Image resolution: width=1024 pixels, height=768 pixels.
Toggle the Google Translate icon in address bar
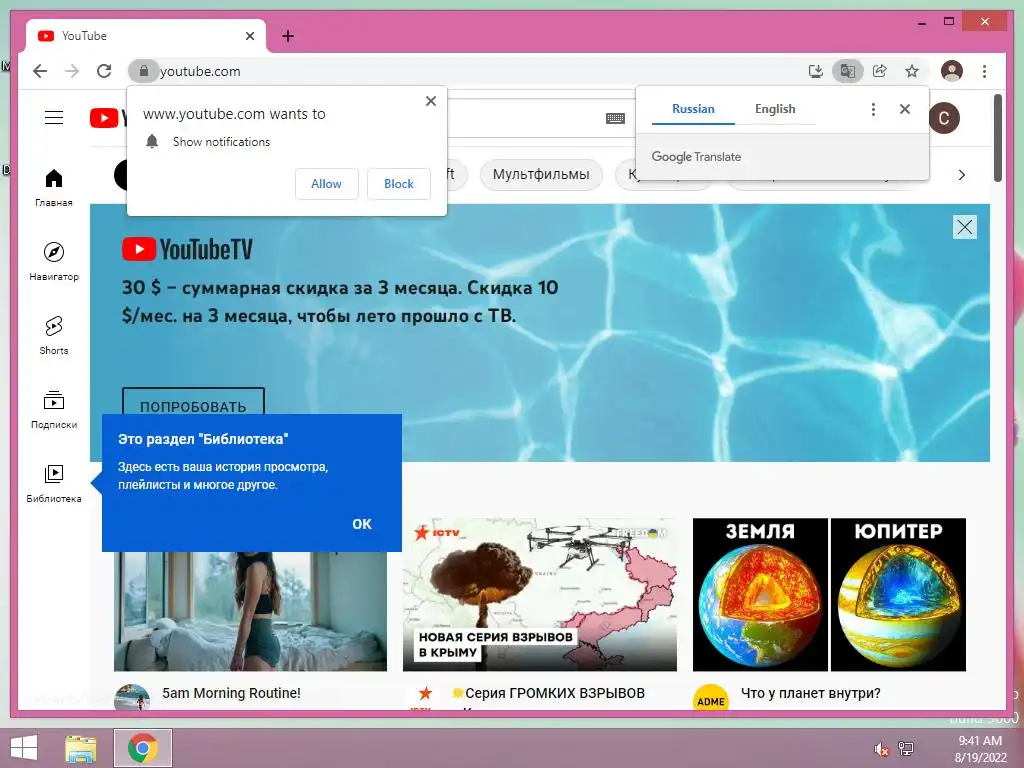click(x=848, y=71)
